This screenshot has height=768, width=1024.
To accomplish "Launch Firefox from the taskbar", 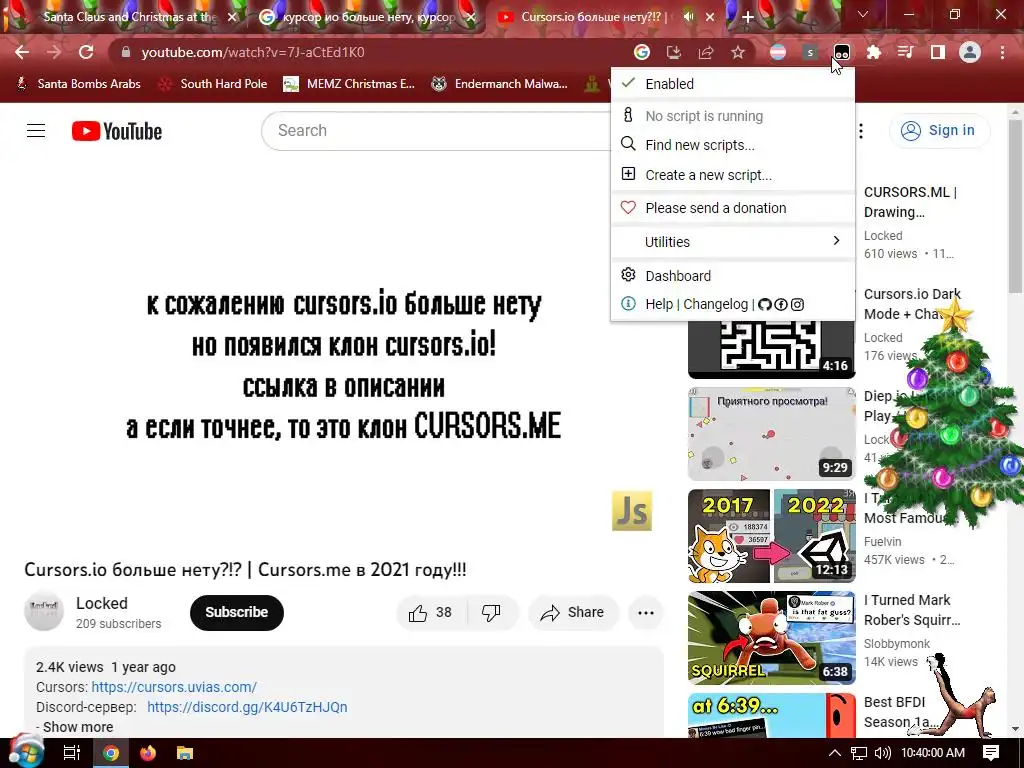I will [148, 753].
